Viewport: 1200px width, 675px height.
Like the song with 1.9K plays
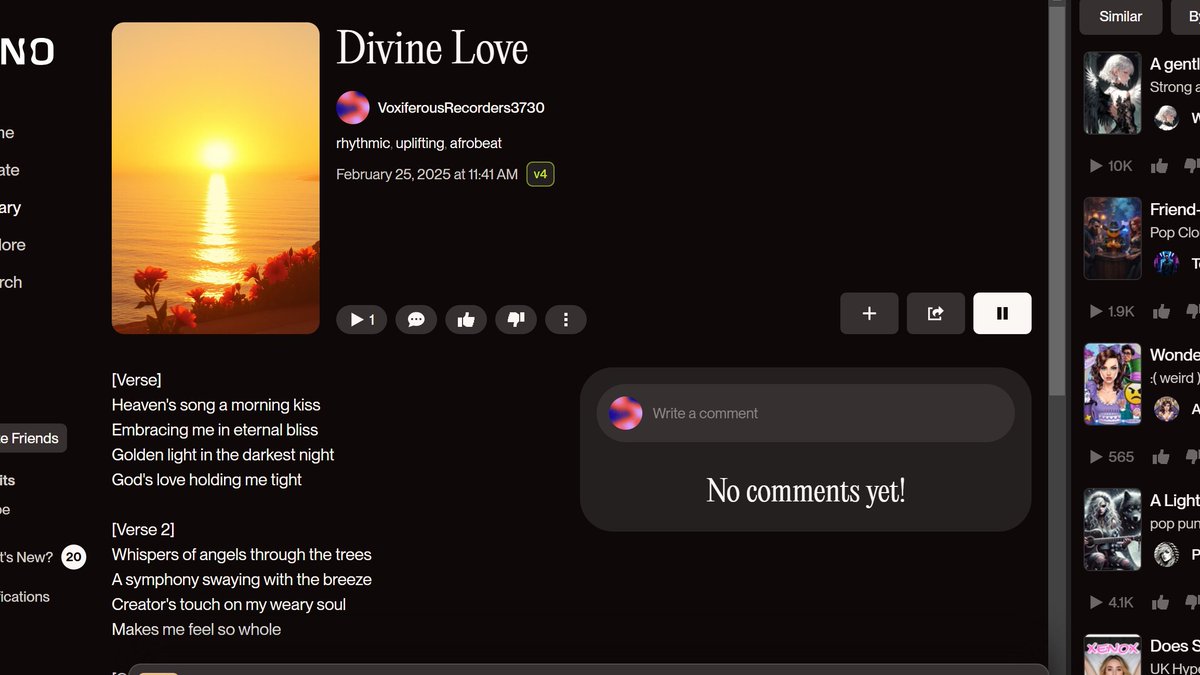point(1161,311)
